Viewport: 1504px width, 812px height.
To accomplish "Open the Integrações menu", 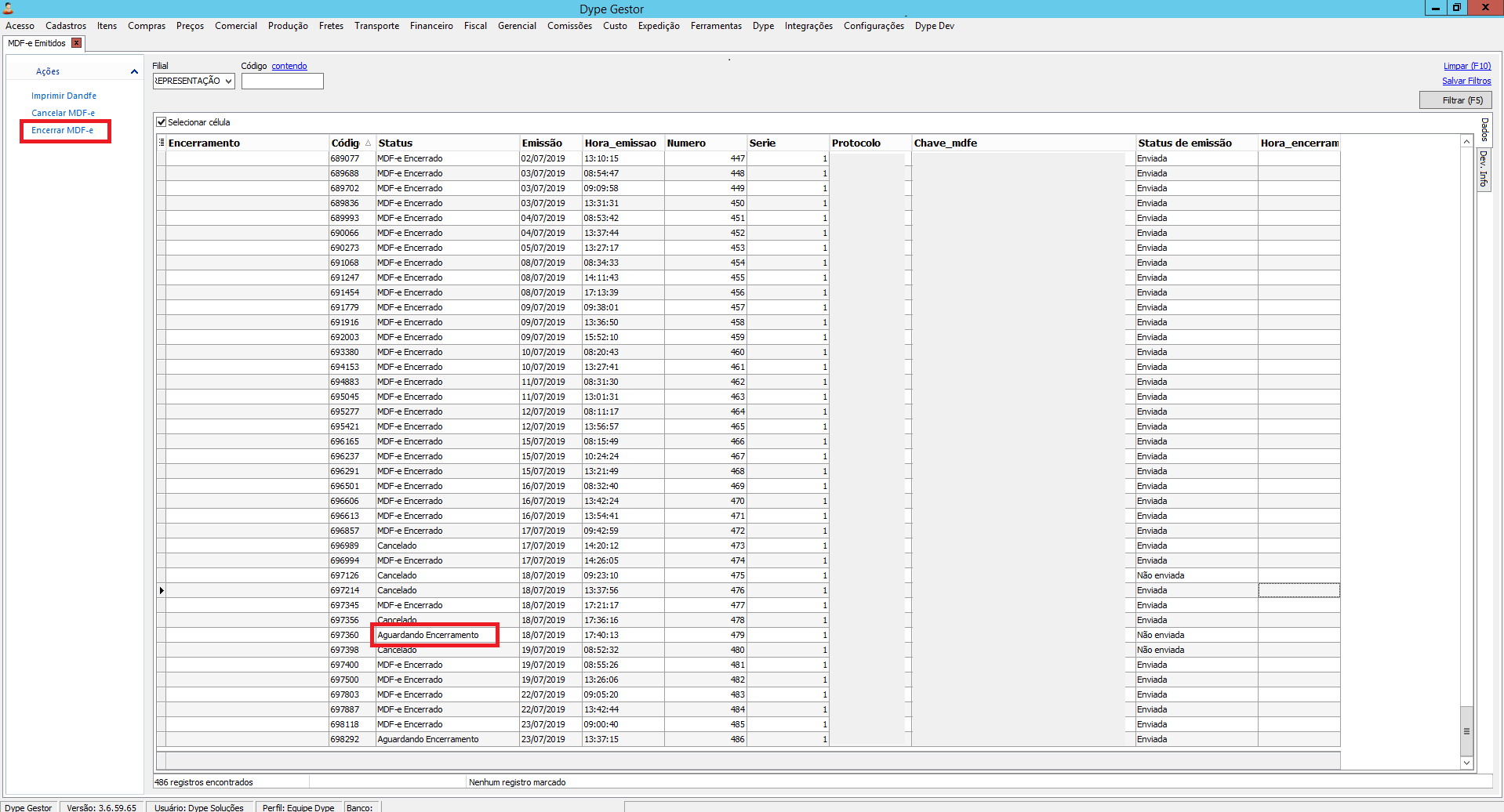I will click(808, 26).
